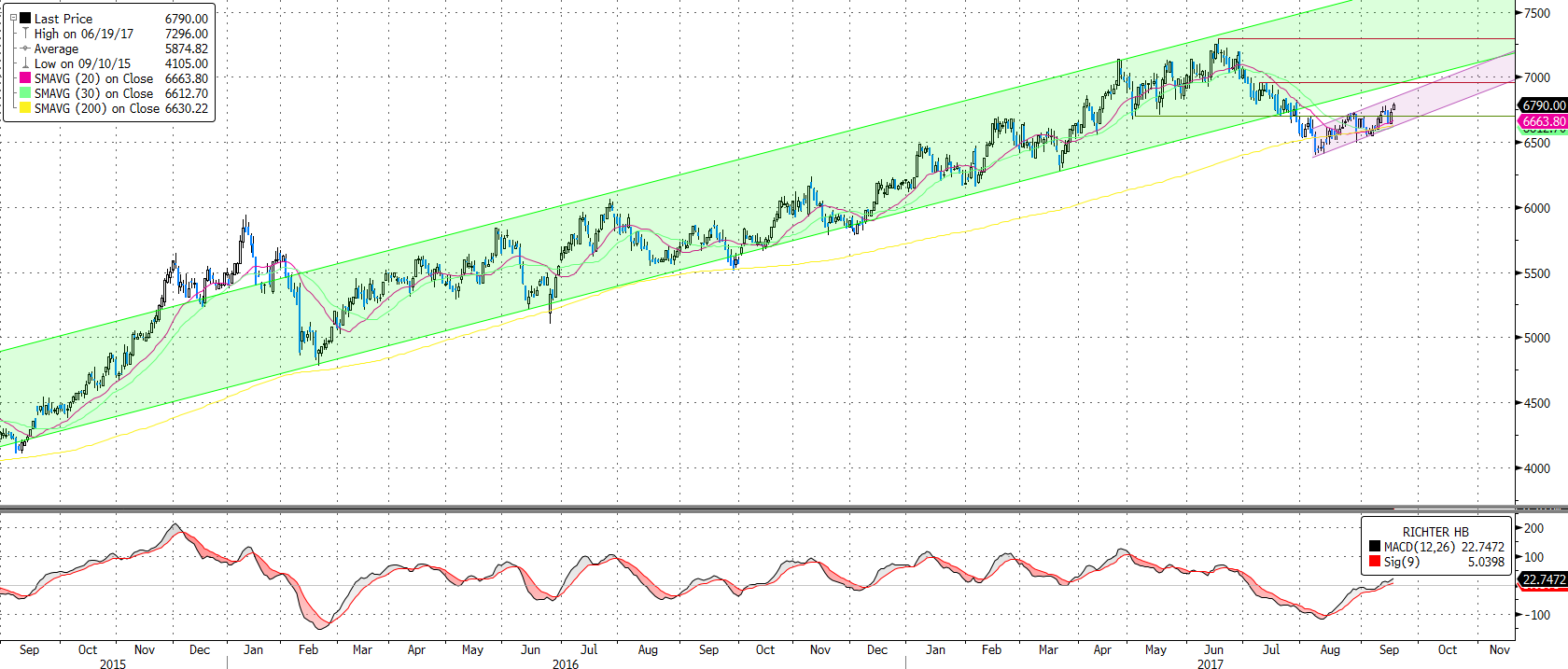This screenshot has height=669, width=1568.
Task: Click the red Sig(9) color swatch
Action: click(x=1375, y=562)
